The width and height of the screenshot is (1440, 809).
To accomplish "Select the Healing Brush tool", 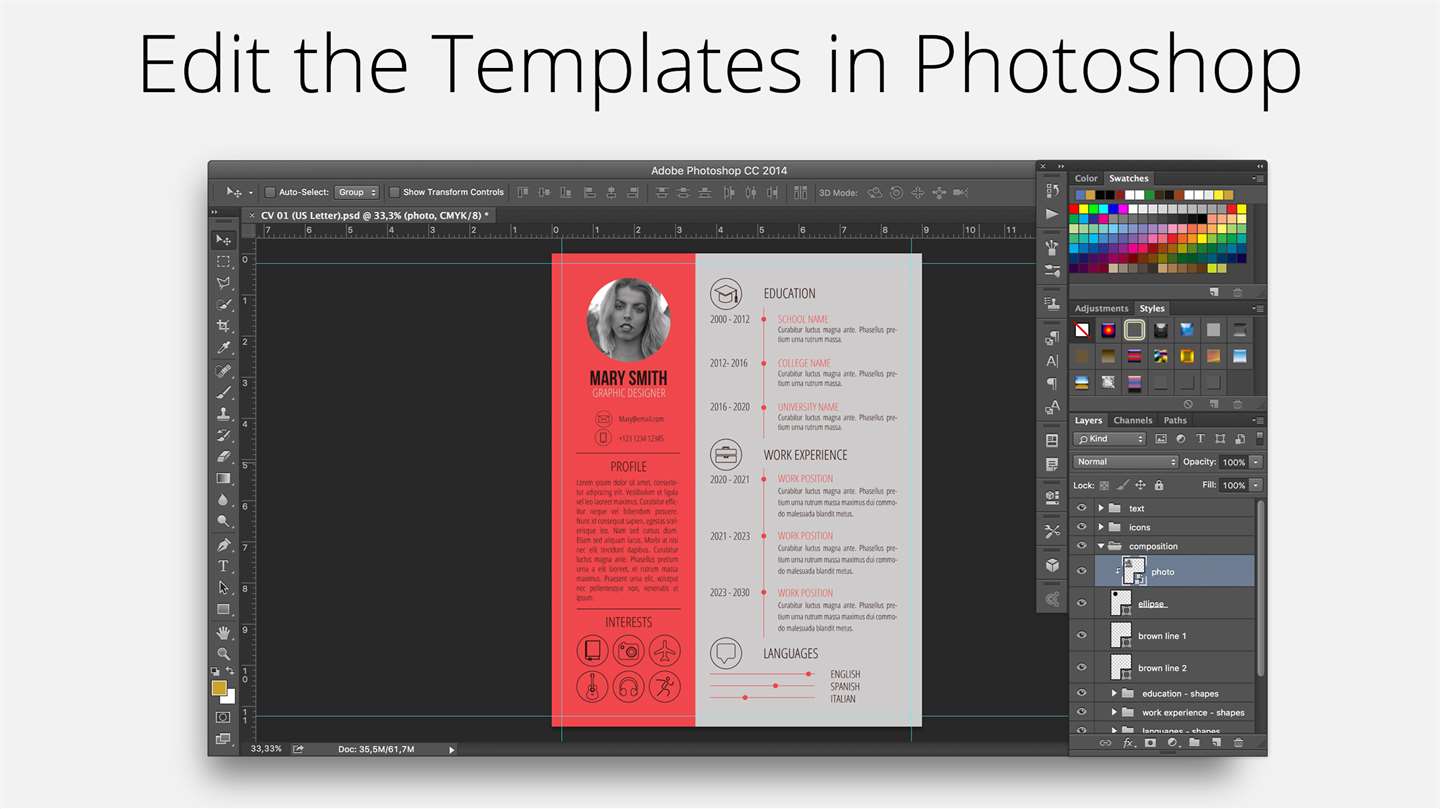I will pyautogui.click(x=223, y=371).
